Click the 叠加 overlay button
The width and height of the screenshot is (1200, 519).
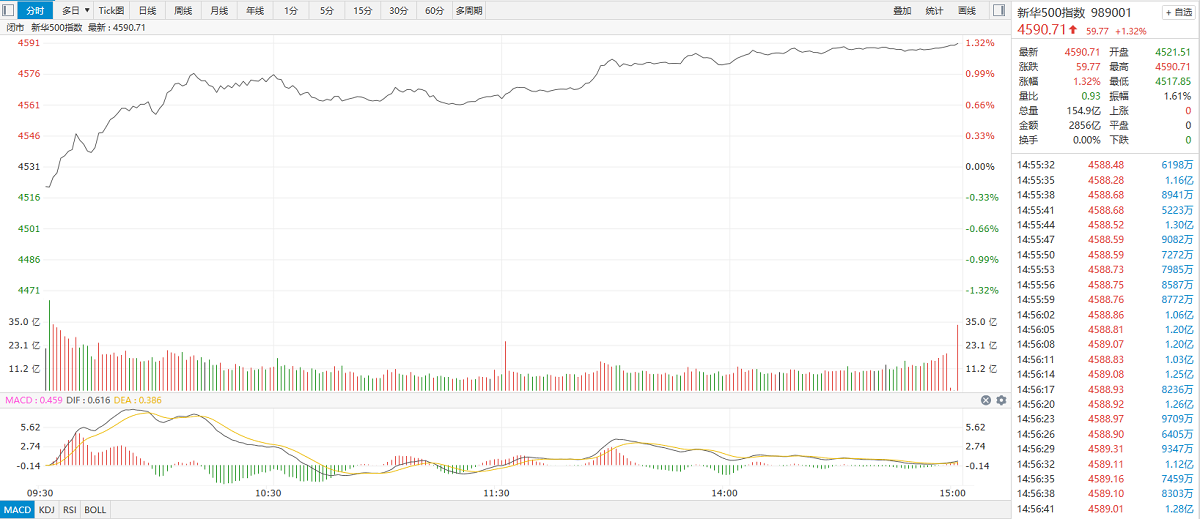tap(902, 10)
